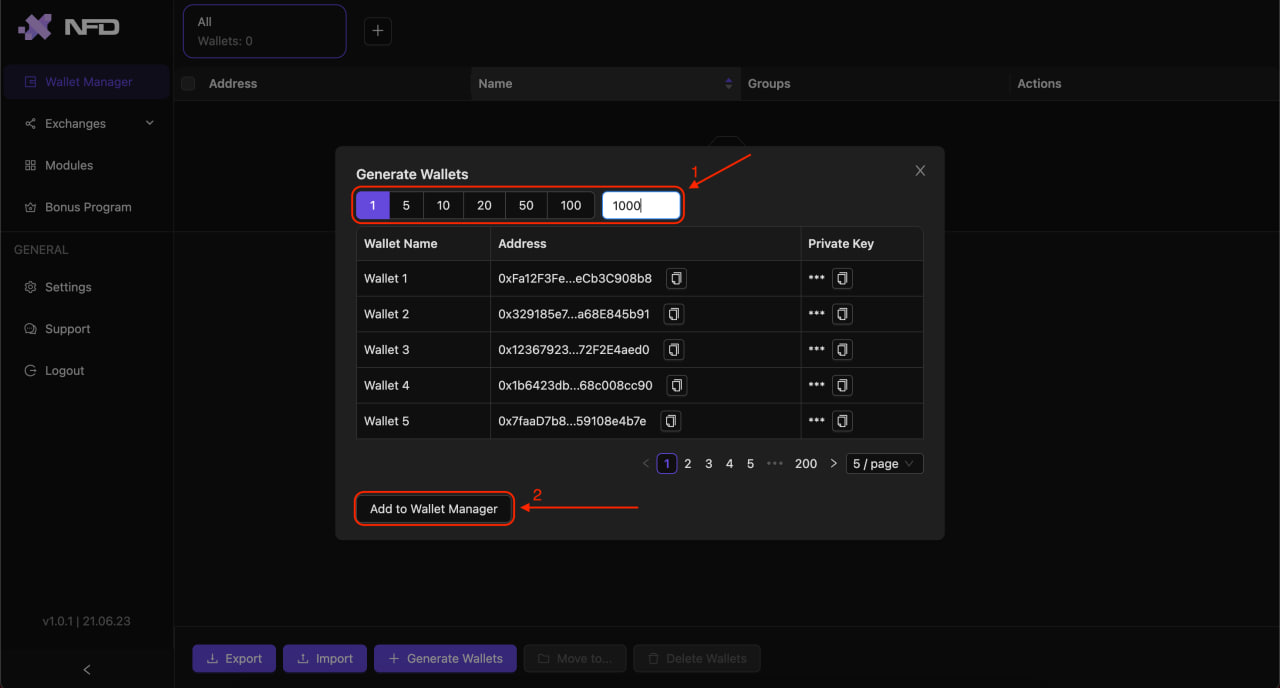Click the NFD logo
This screenshot has width=1280, height=688.
68,27
